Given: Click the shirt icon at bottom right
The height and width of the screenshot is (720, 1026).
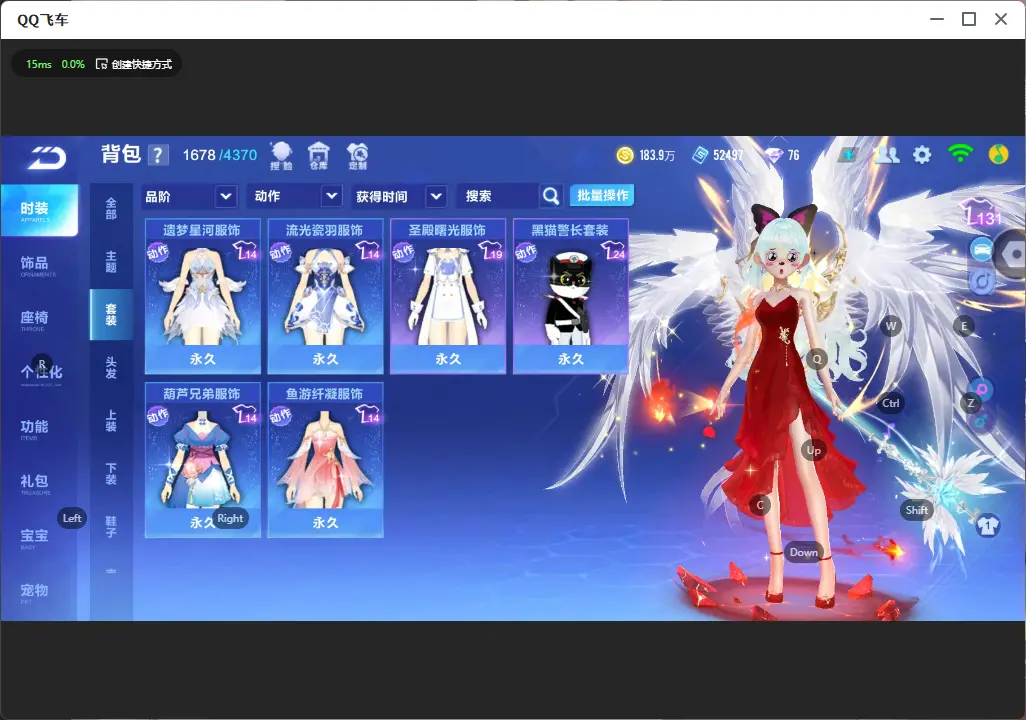Looking at the screenshot, I should coord(988,525).
